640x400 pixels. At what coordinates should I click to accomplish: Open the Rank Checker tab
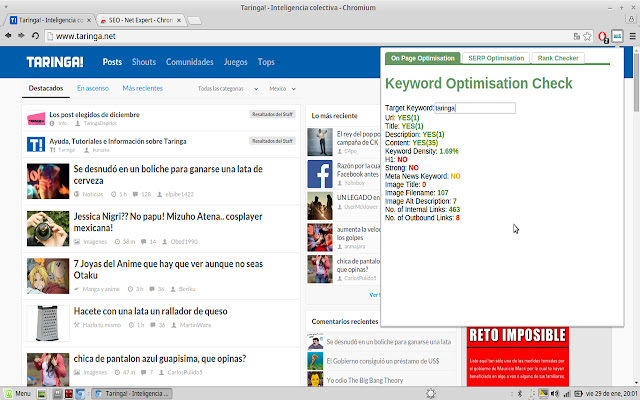(x=558, y=58)
